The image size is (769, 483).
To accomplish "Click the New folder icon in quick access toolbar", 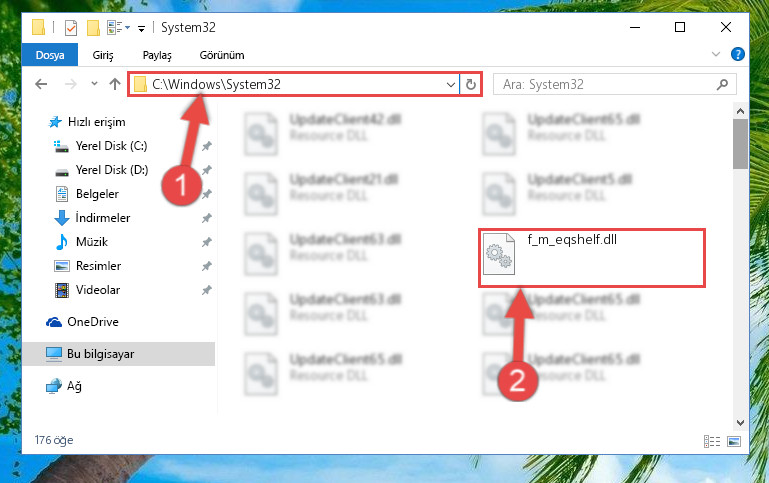I will pyautogui.click(x=93, y=27).
